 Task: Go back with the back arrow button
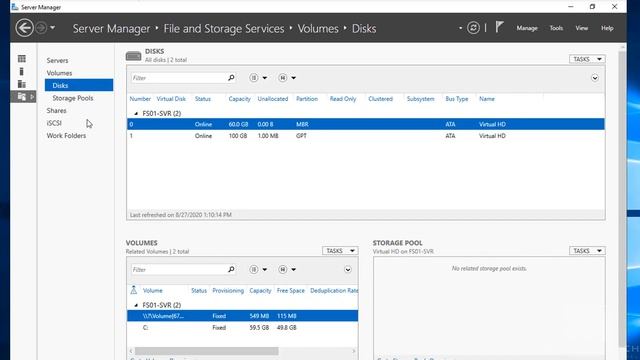[x=24, y=28]
